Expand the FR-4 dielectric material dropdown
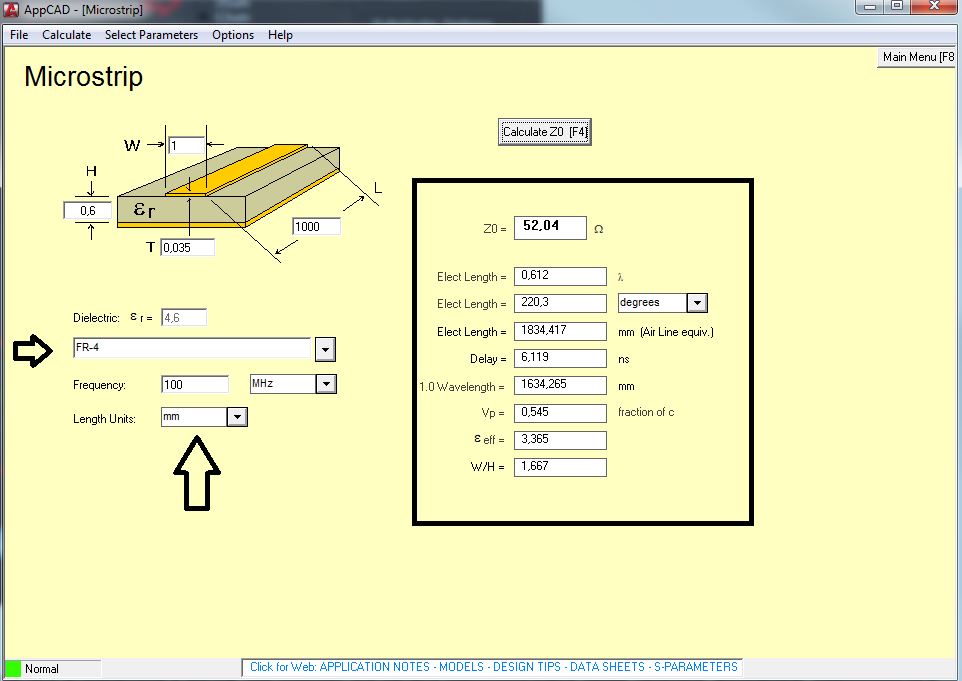962x681 pixels. (x=325, y=349)
